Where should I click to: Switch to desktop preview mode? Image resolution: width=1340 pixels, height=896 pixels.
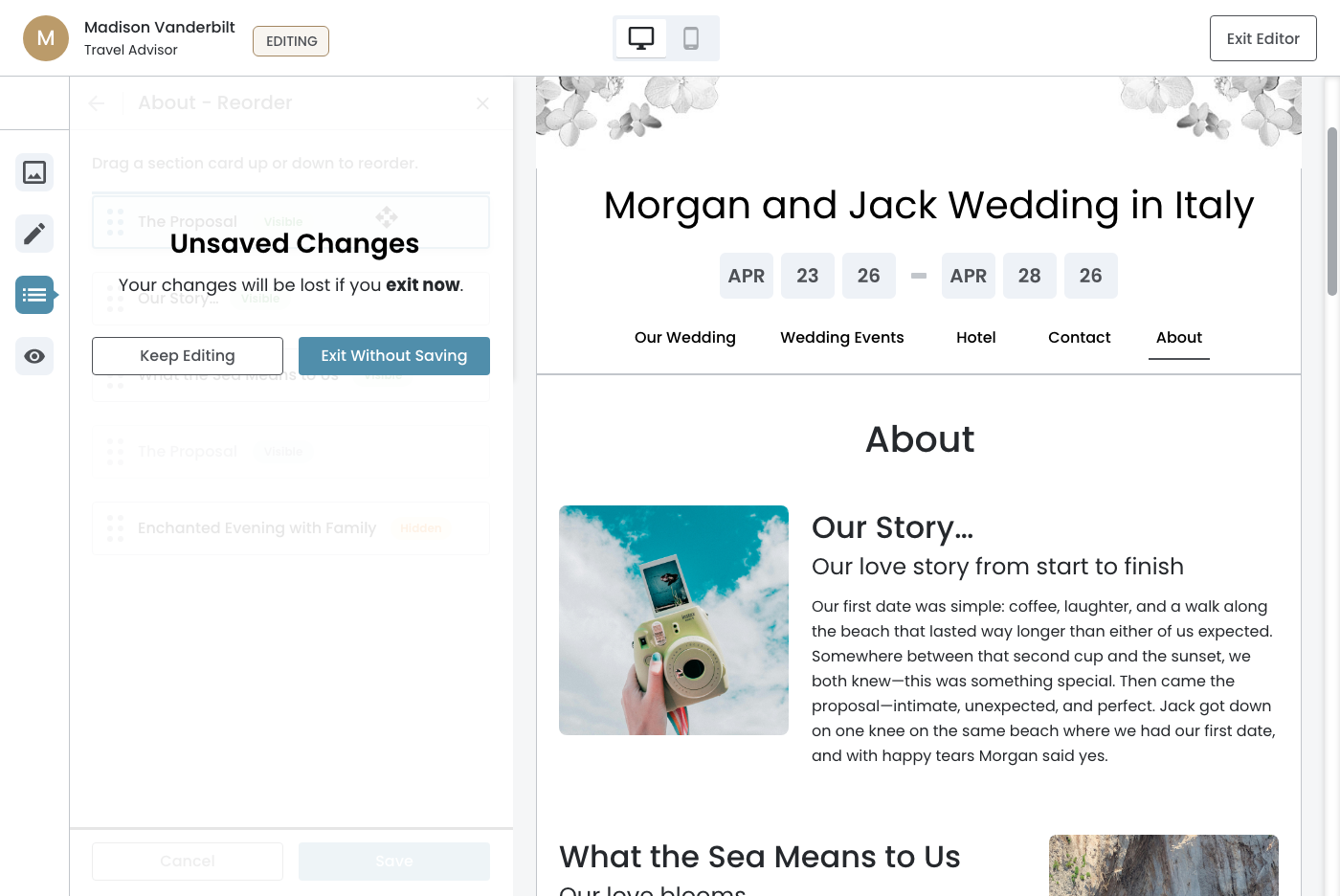[x=641, y=38]
